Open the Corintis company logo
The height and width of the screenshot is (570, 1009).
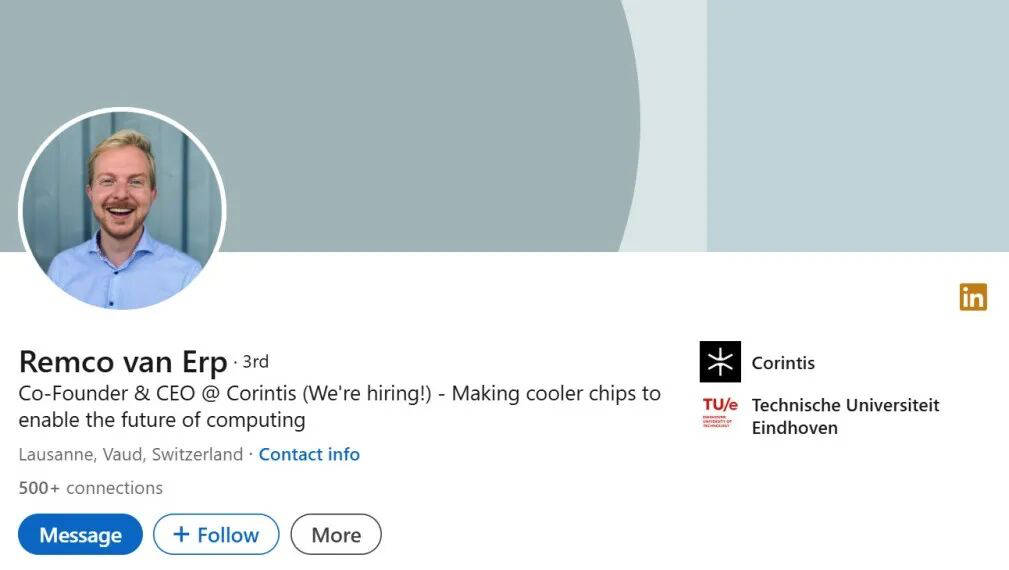720,362
